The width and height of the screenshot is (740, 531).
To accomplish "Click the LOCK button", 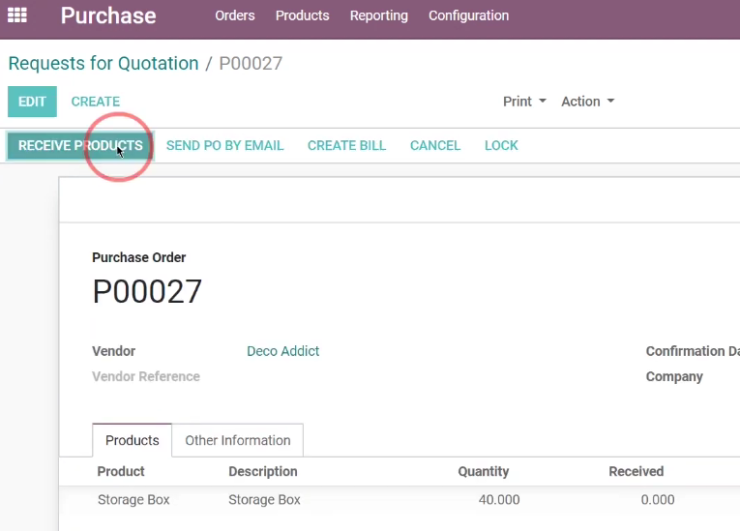I will pos(501,145).
